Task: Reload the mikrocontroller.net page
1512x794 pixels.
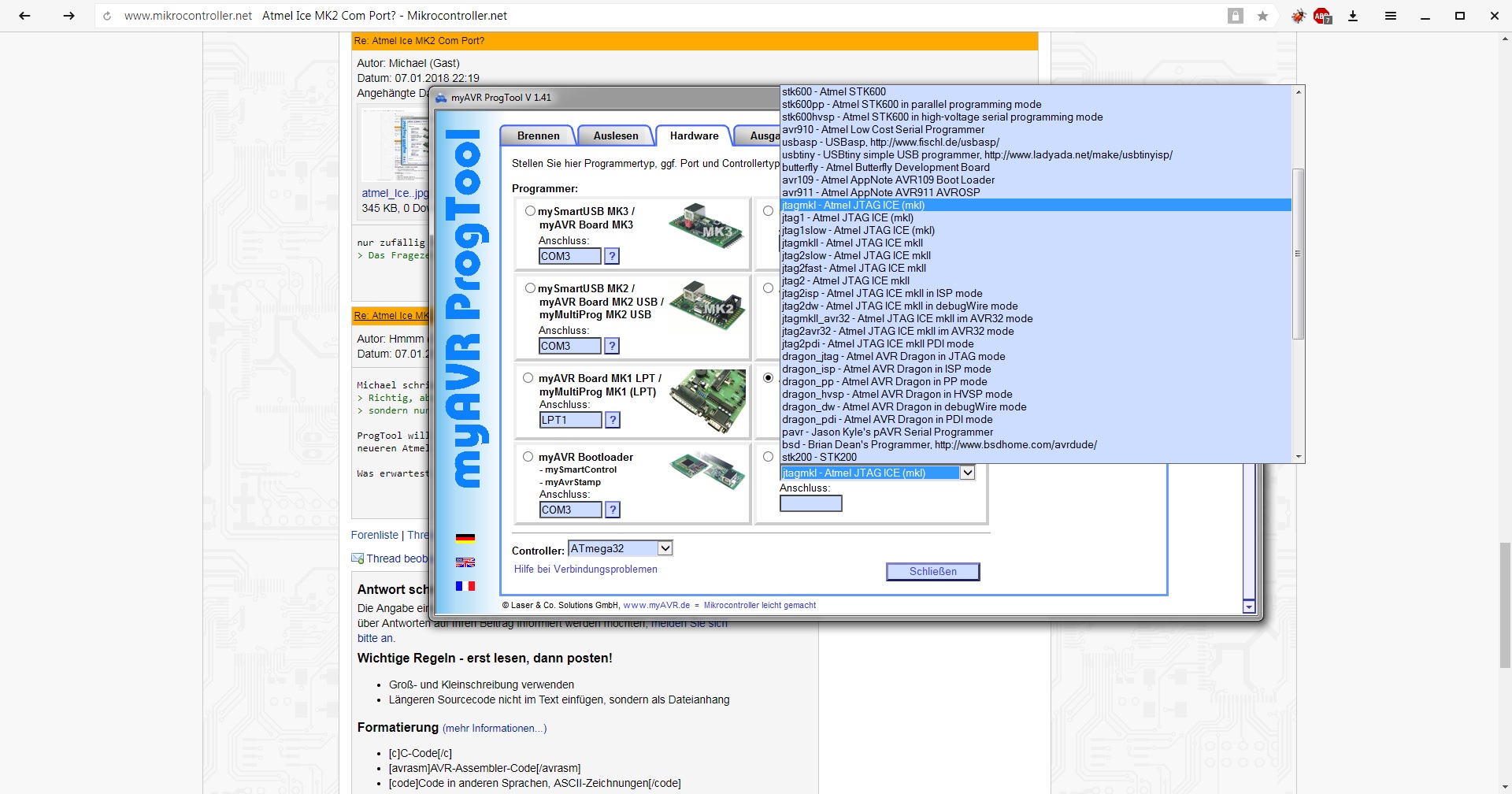Action: 107,16
